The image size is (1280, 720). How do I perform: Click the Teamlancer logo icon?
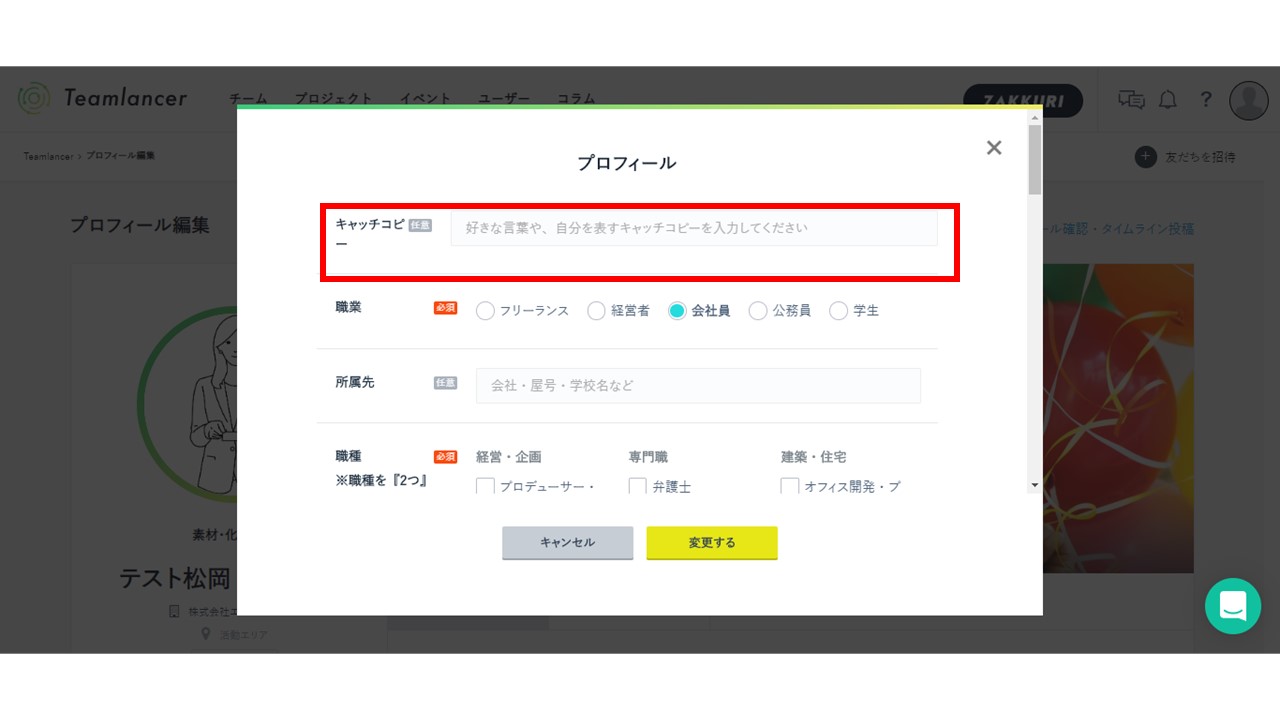(x=33, y=97)
